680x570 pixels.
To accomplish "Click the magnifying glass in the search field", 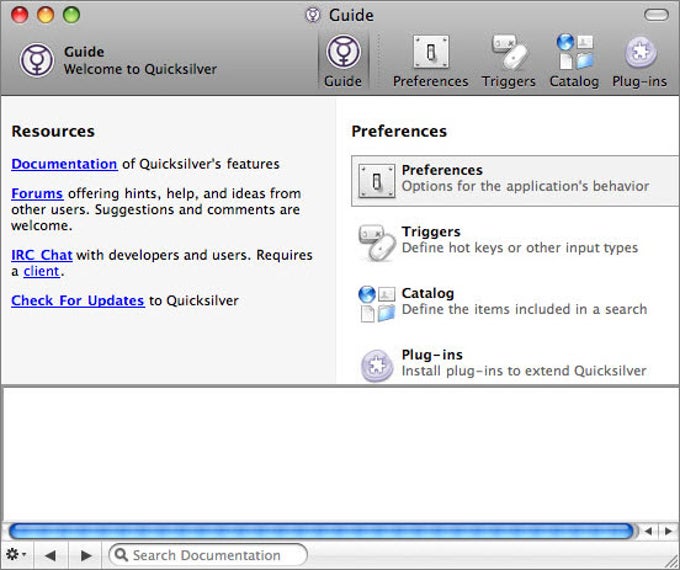I will pyautogui.click(x=121, y=554).
